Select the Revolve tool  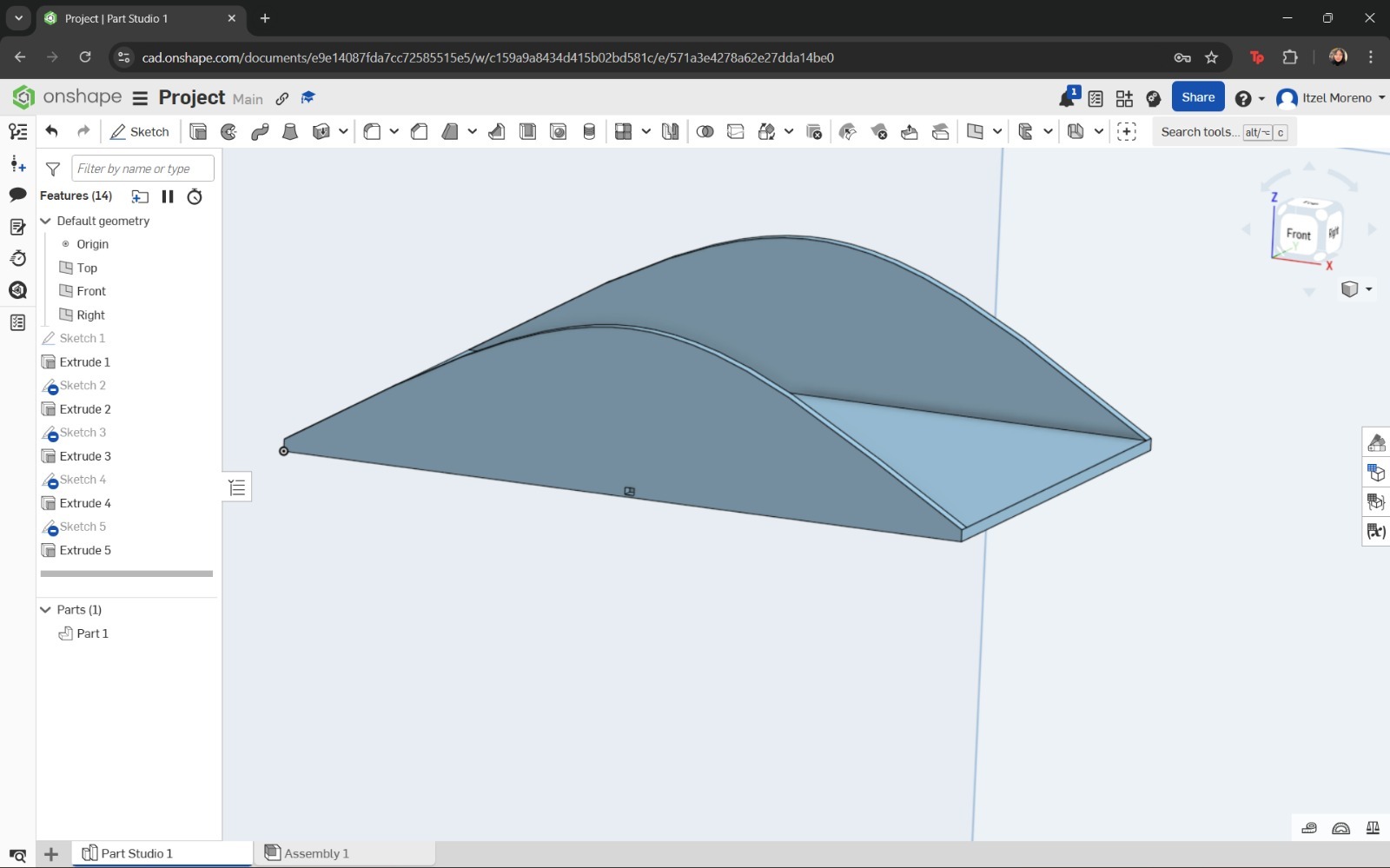coord(228,131)
